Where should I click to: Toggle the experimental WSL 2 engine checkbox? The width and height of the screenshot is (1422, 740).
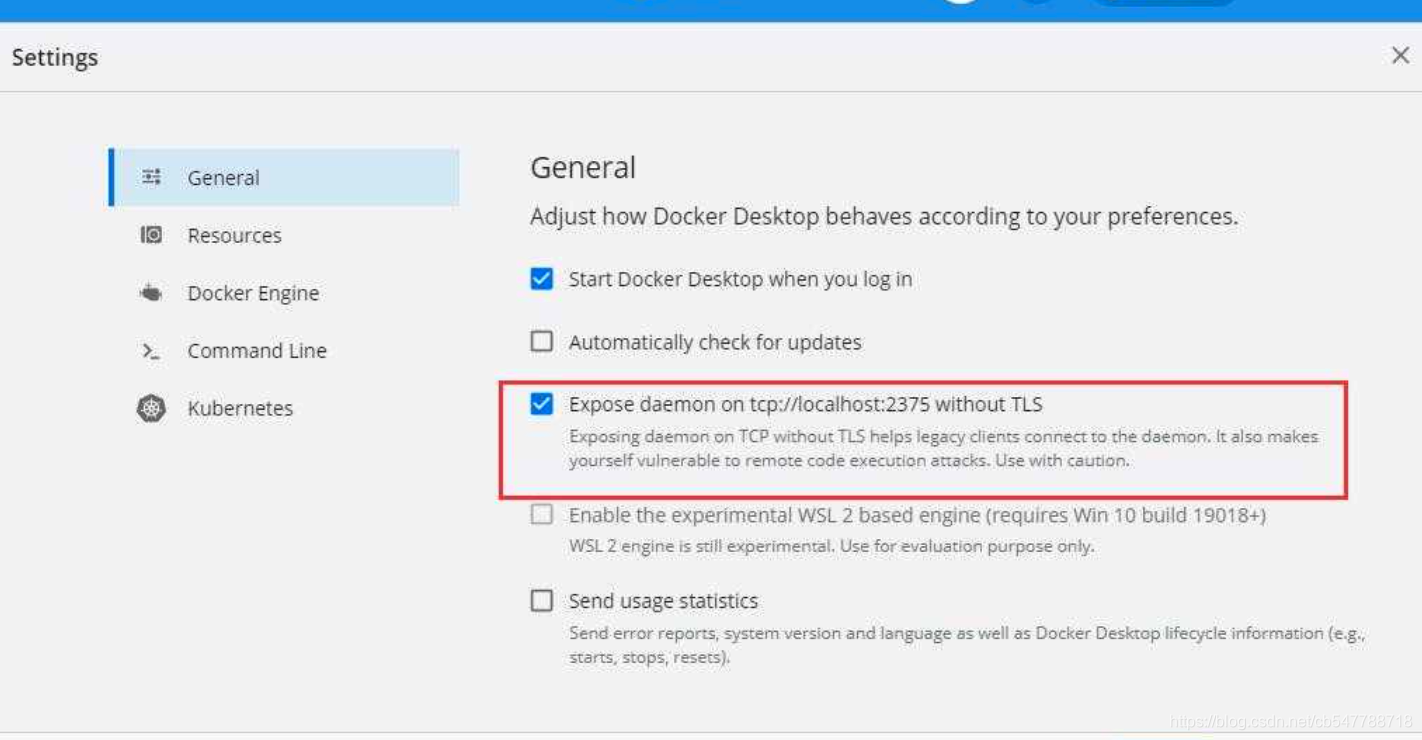[x=542, y=515]
